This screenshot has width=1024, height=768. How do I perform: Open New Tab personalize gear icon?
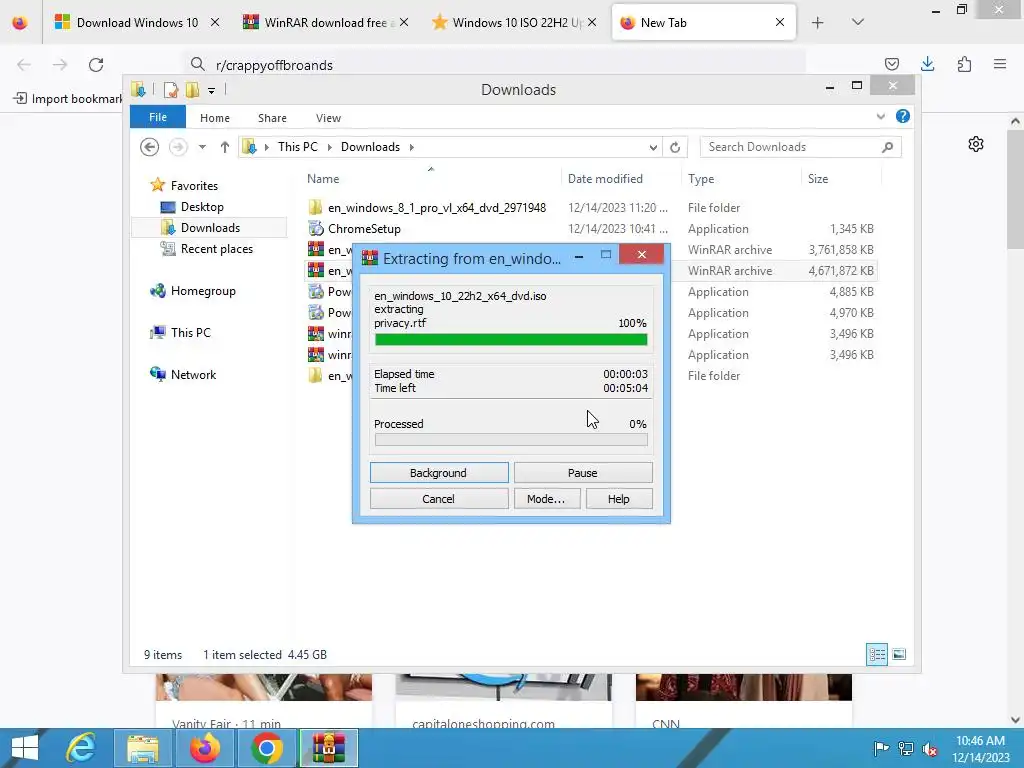point(976,144)
